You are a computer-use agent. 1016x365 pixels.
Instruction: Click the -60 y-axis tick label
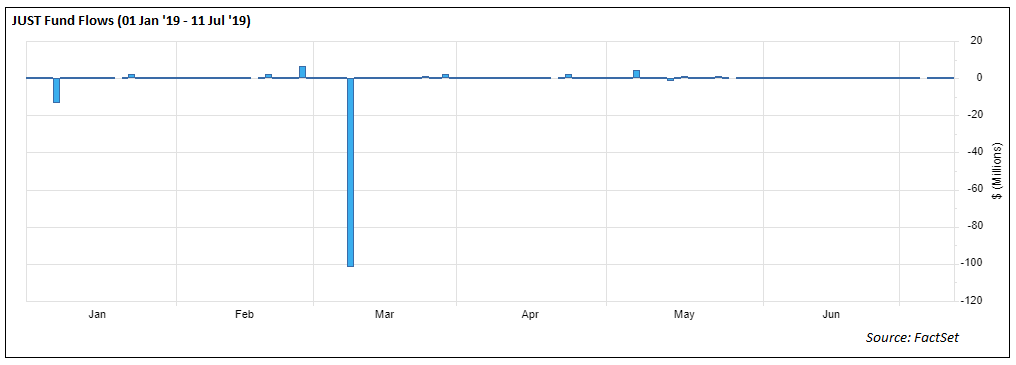pyautogui.click(x=975, y=189)
